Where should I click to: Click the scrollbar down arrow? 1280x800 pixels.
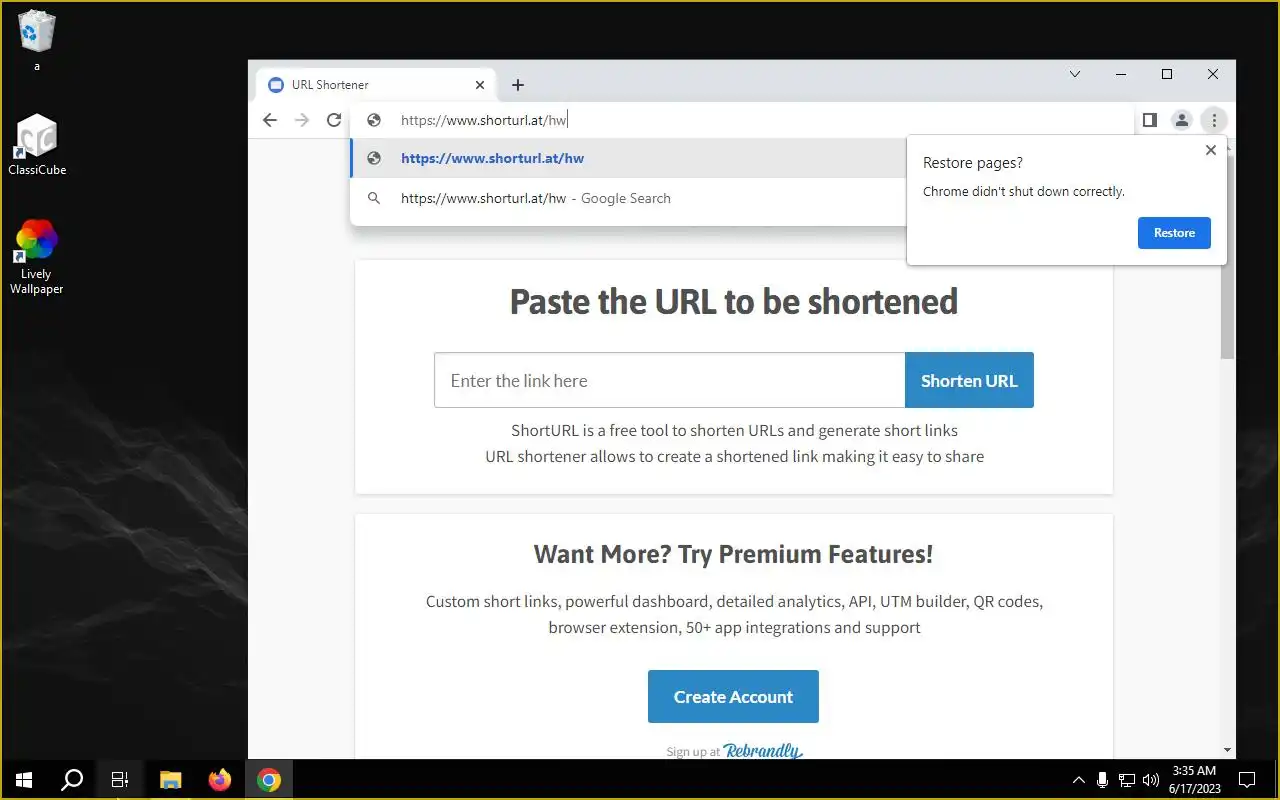click(1228, 750)
